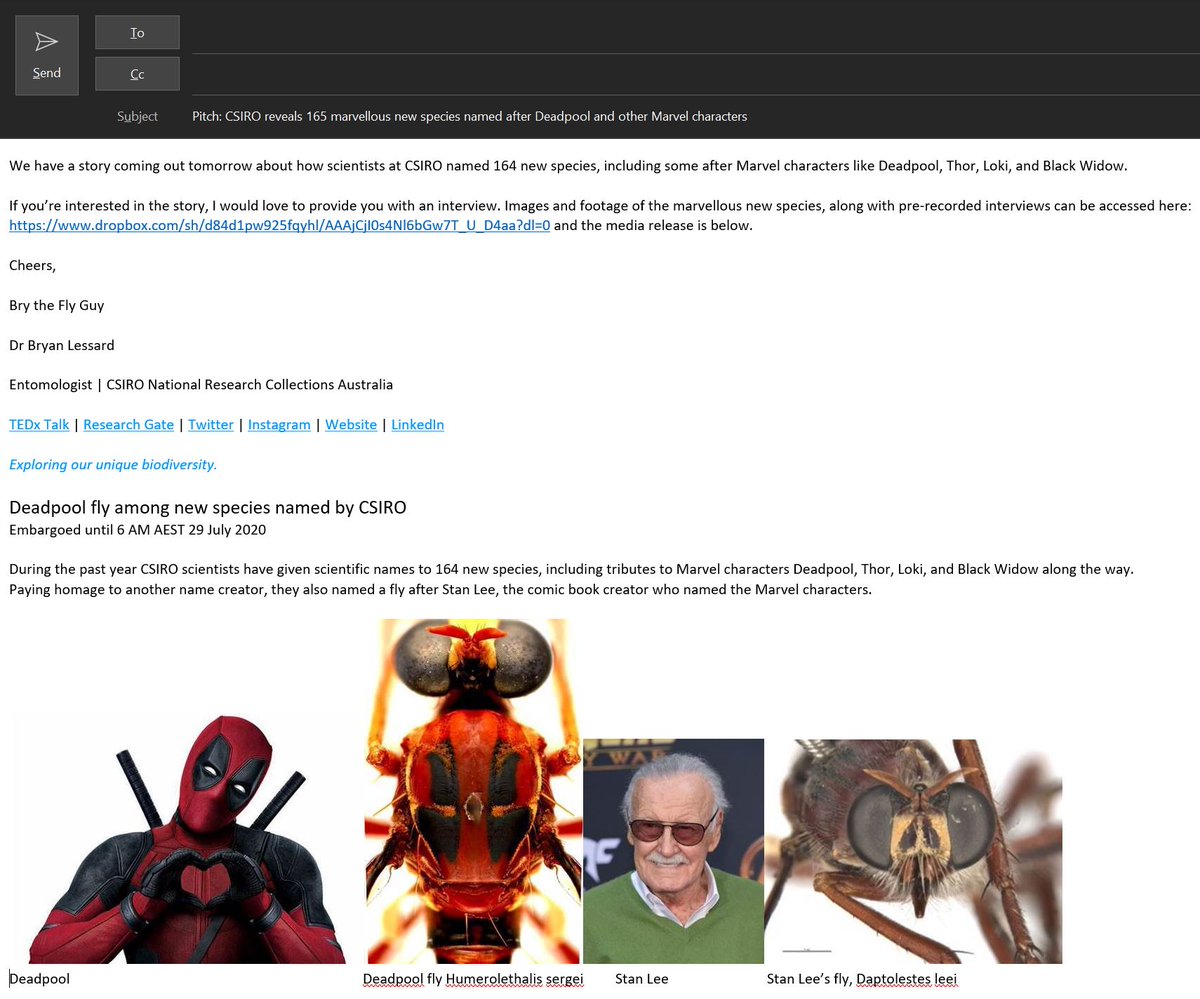Click the 'Entomologist | CSIRO National Research Collections Australia' line
The height and width of the screenshot is (999, 1200).
[x=201, y=384]
